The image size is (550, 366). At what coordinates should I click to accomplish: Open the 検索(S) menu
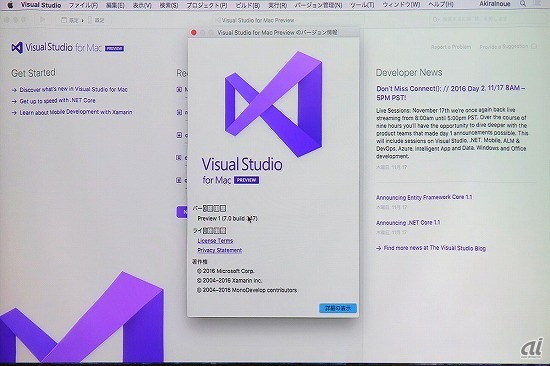[169, 5]
